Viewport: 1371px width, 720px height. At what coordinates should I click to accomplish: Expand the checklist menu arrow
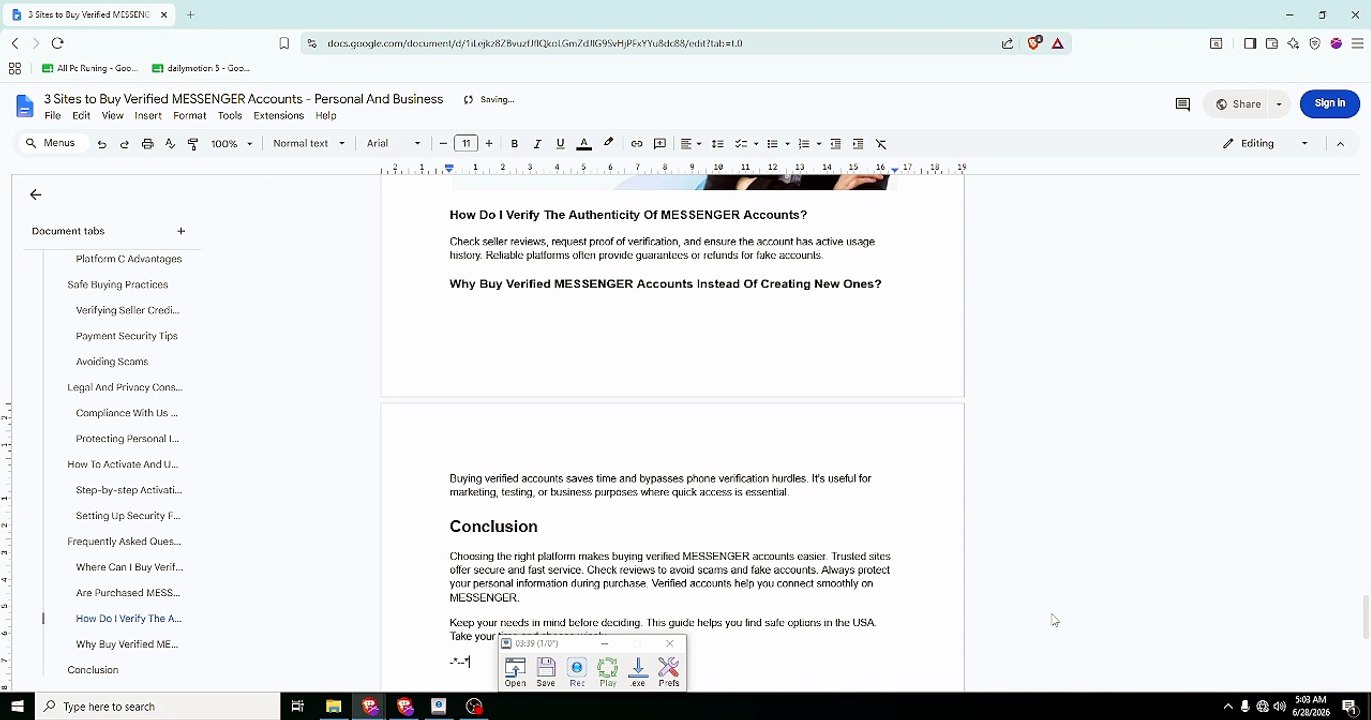point(756,144)
